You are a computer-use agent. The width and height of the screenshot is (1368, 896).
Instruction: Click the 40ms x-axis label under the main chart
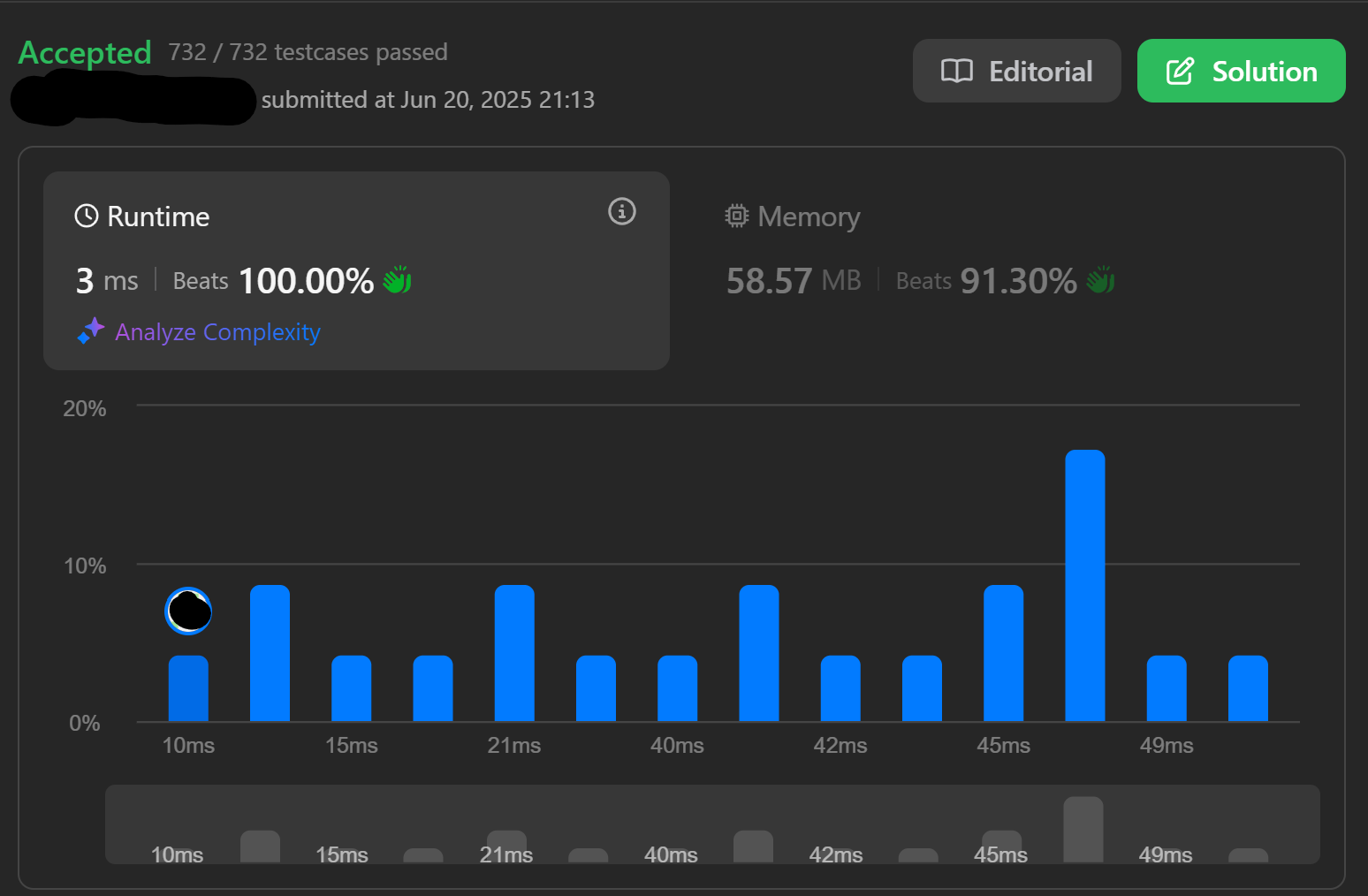678,745
